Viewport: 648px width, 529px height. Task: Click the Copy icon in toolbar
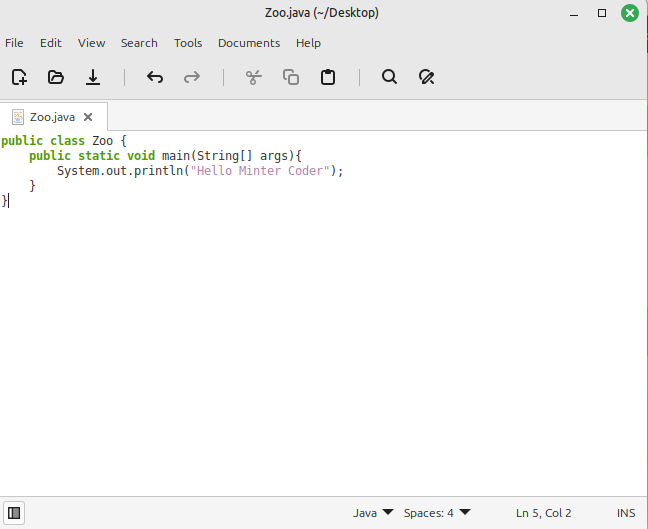[x=291, y=77]
